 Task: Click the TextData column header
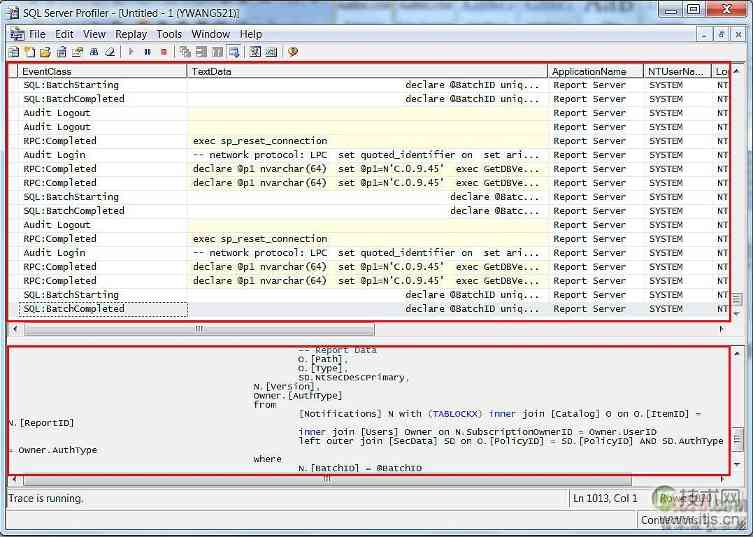coord(367,72)
